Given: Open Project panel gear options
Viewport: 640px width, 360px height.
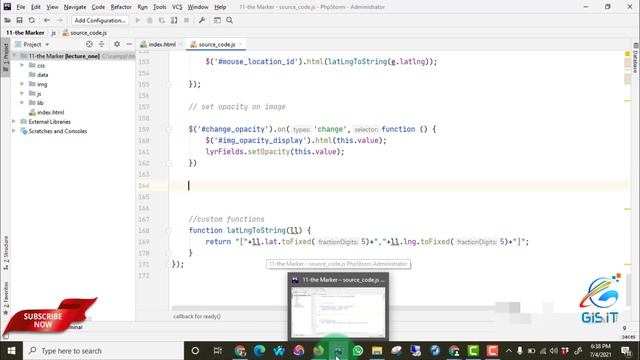Looking at the screenshot, I should coord(117,44).
